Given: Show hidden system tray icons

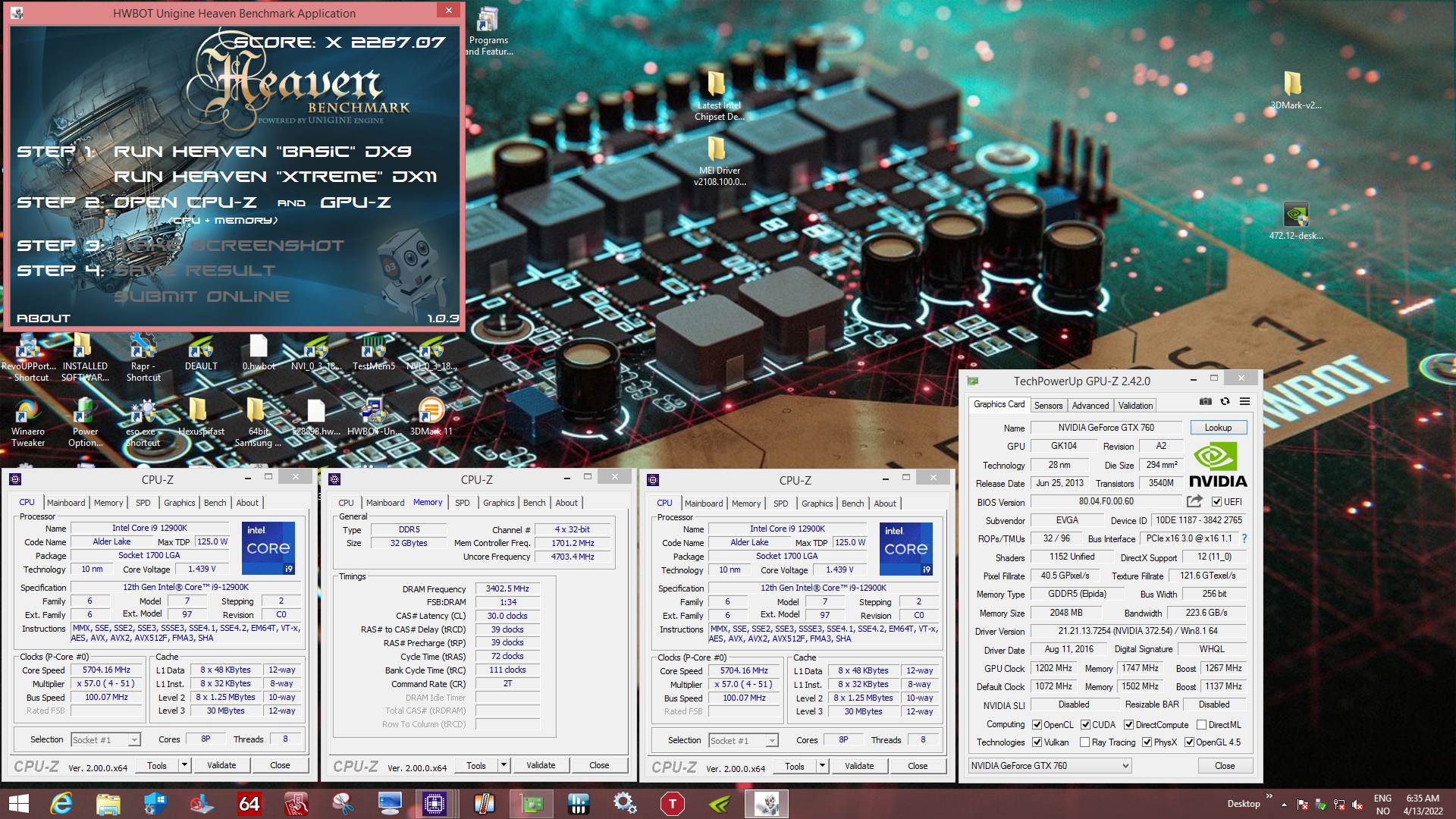Looking at the screenshot, I should coord(1284,804).
